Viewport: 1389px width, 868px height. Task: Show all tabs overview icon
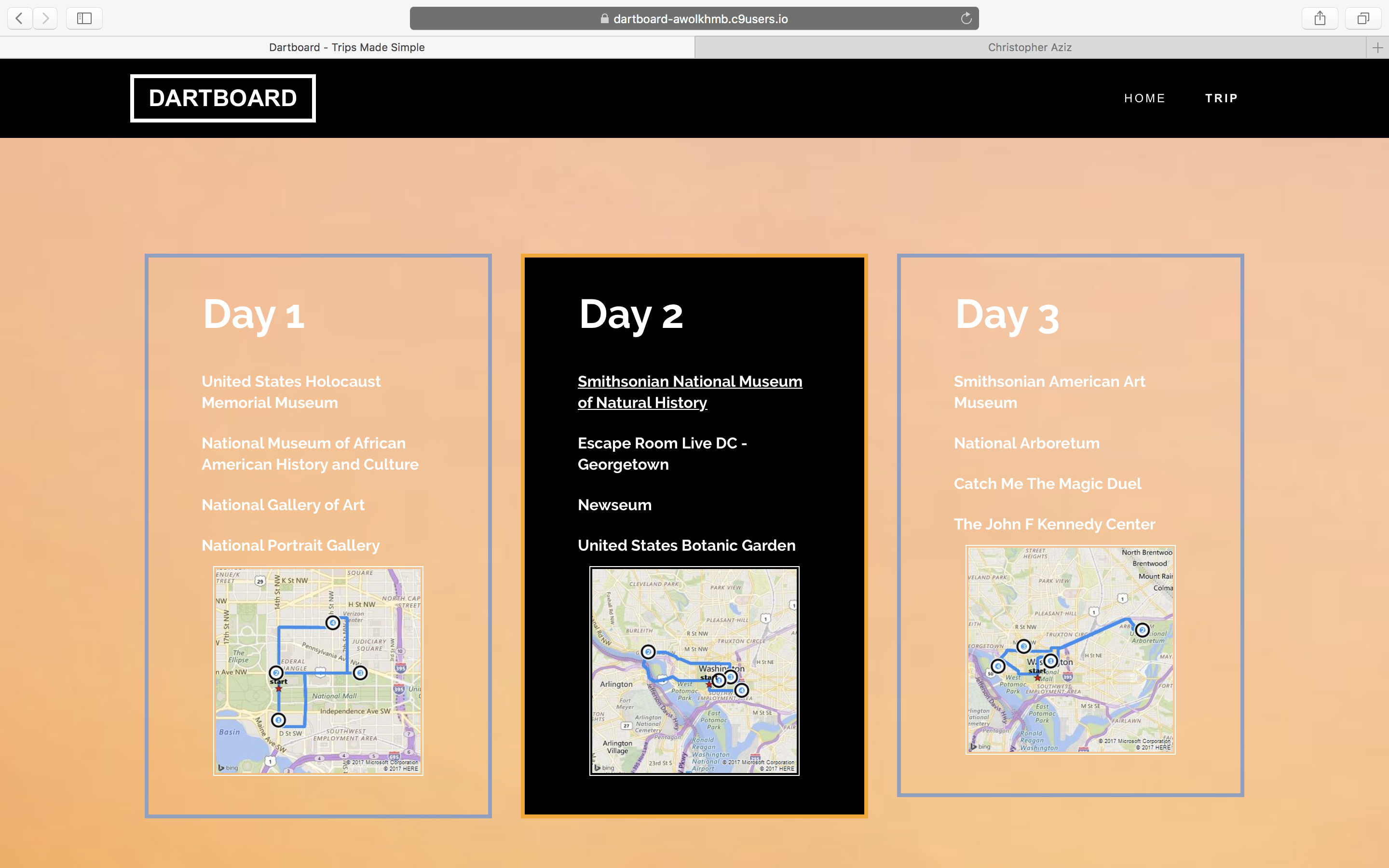coord(1362,18)
